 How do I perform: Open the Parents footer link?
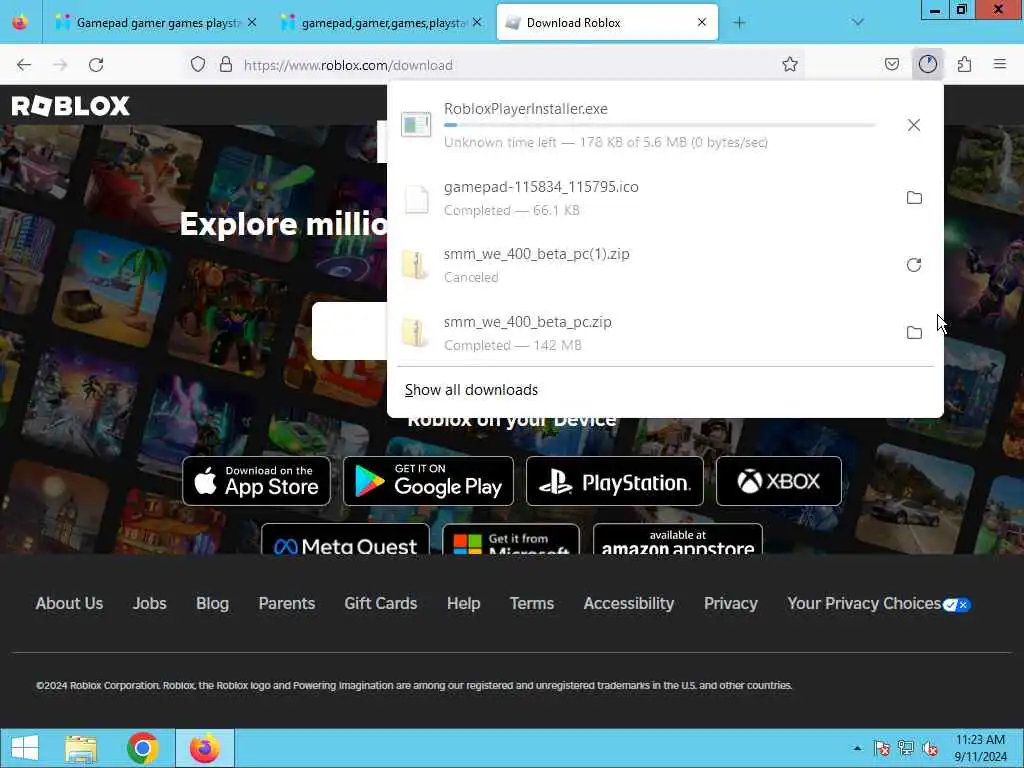pos(287,603)
